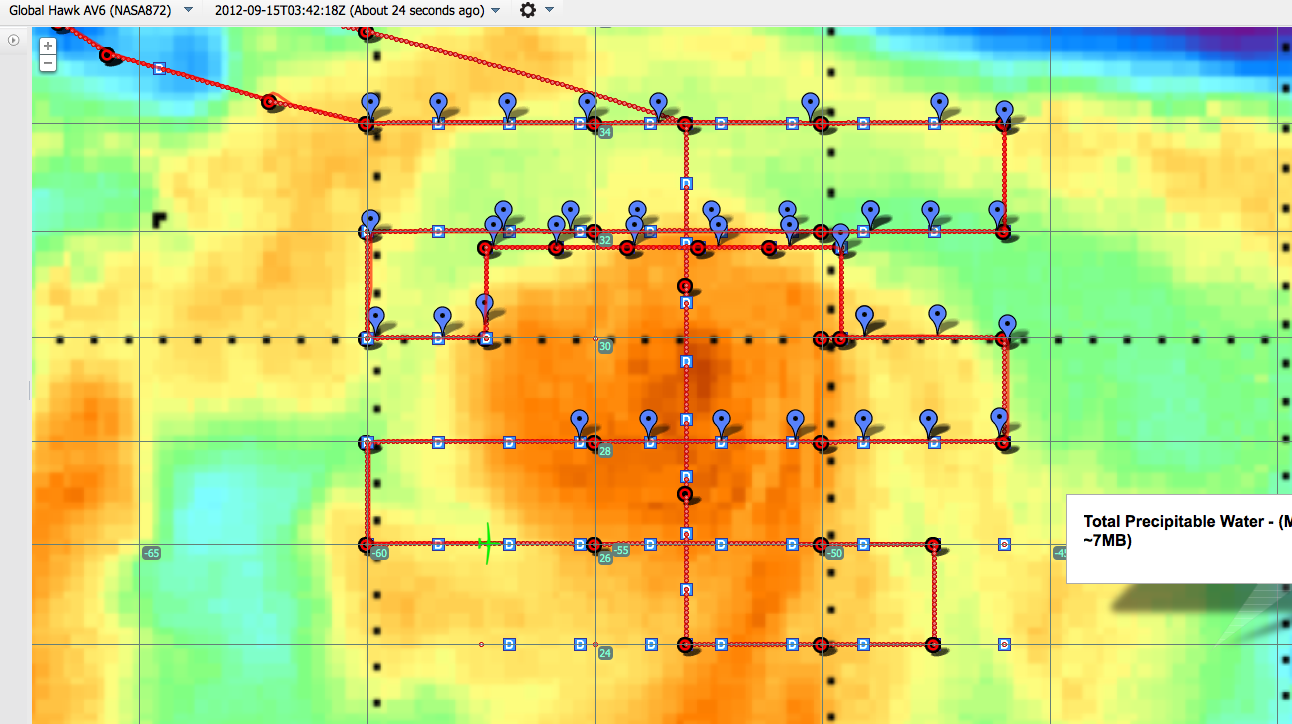Image resolution: width=1292 pixels, height=724 pixels.
Task: Click the red waypoint circle near latitude 28 on the vertical track
Action: (685, 494)
